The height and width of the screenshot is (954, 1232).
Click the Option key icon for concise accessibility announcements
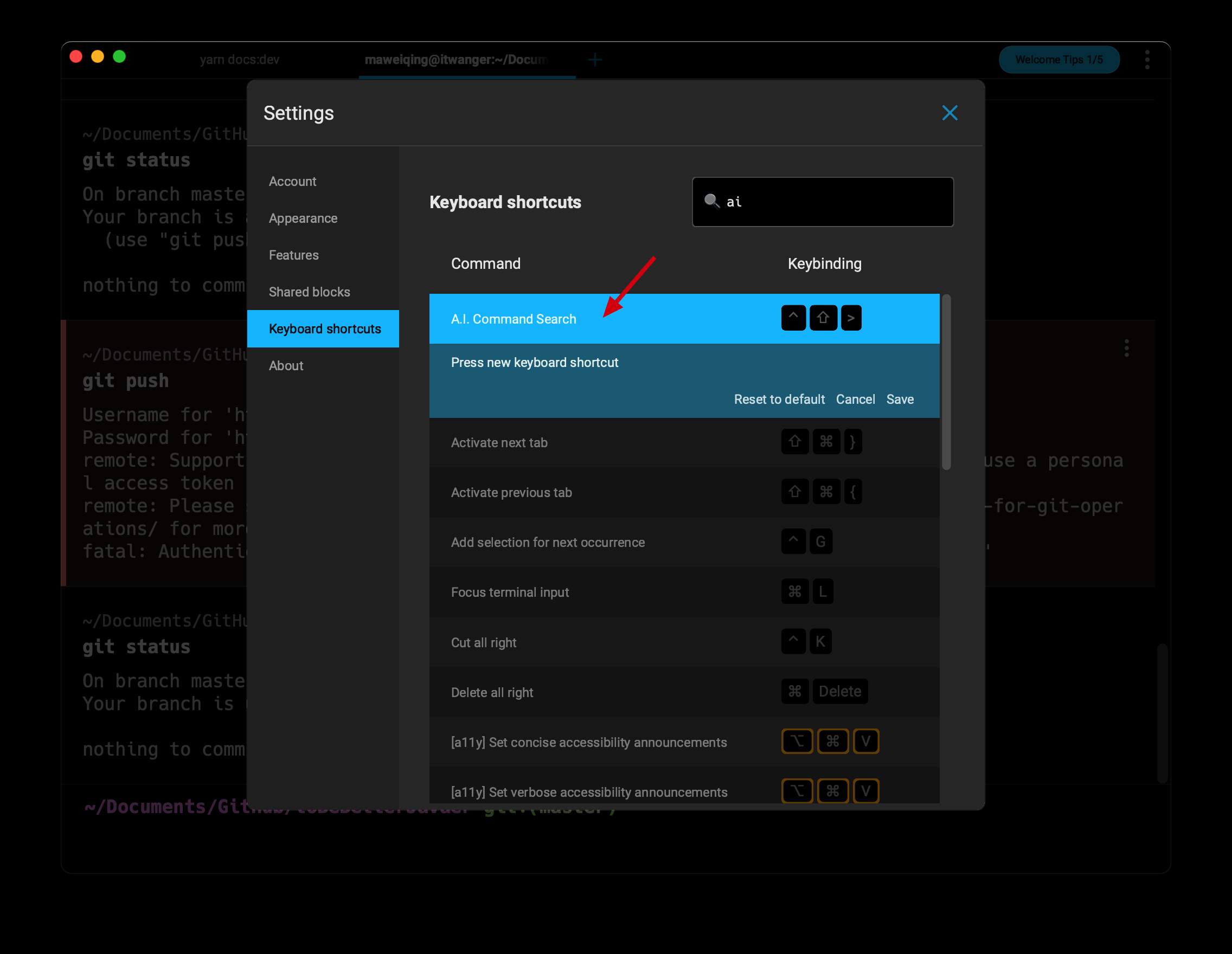pos(797,742)
